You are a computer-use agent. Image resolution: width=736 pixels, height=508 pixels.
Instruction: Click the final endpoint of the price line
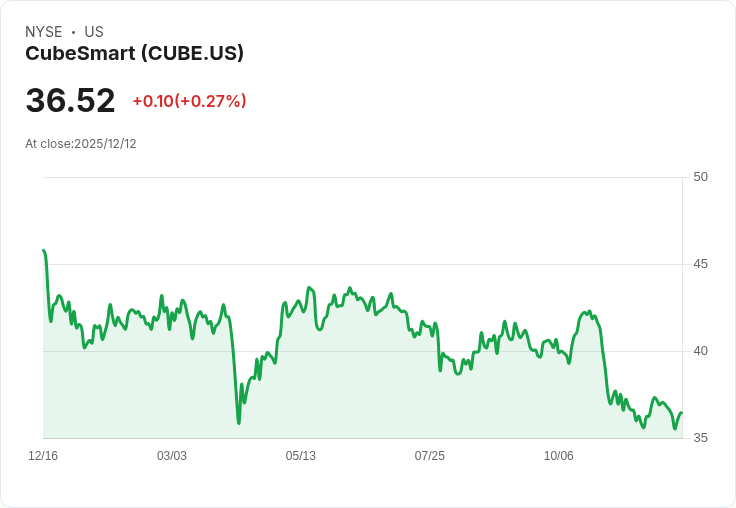pos(681,413)
